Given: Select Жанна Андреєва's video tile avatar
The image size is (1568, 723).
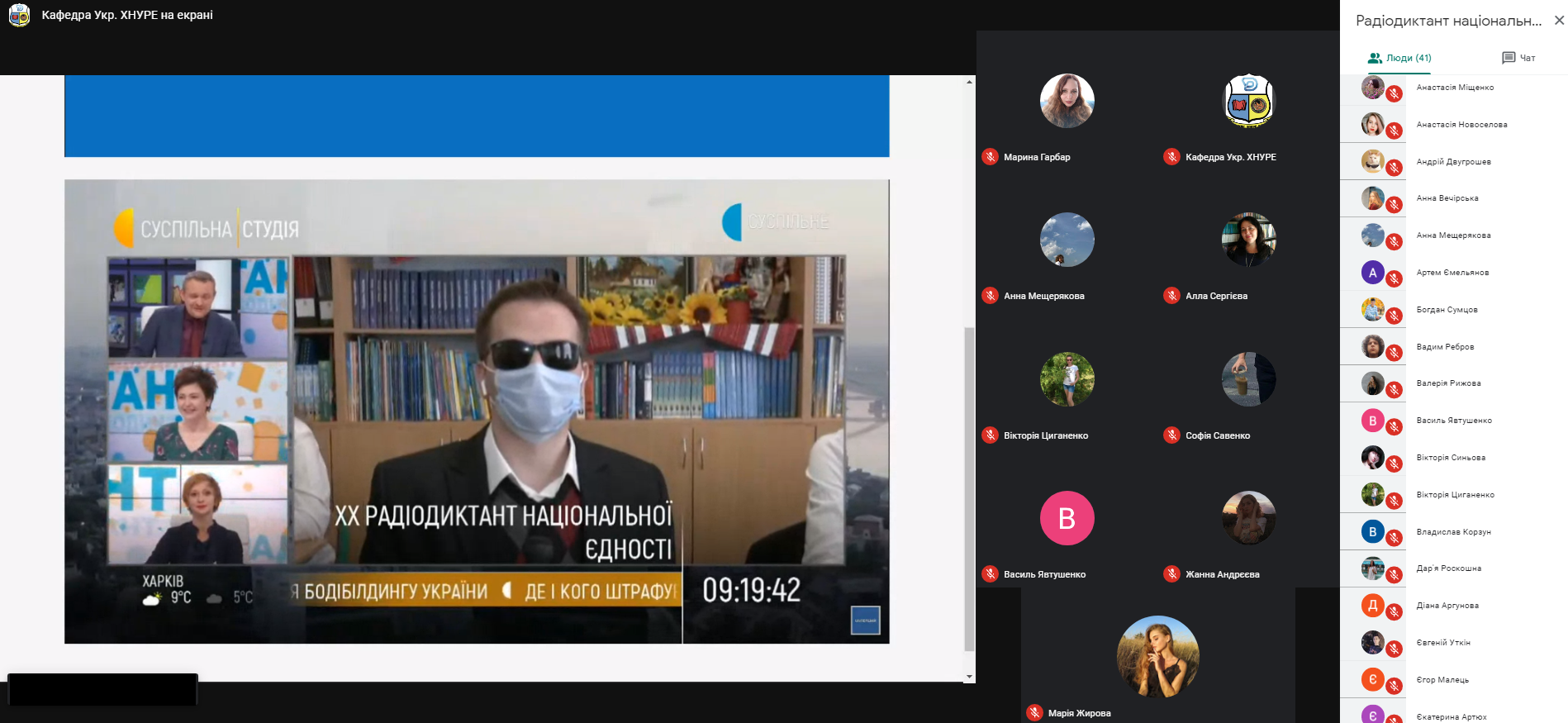Looking at the screenshot, I should [x=1248, y=518].
